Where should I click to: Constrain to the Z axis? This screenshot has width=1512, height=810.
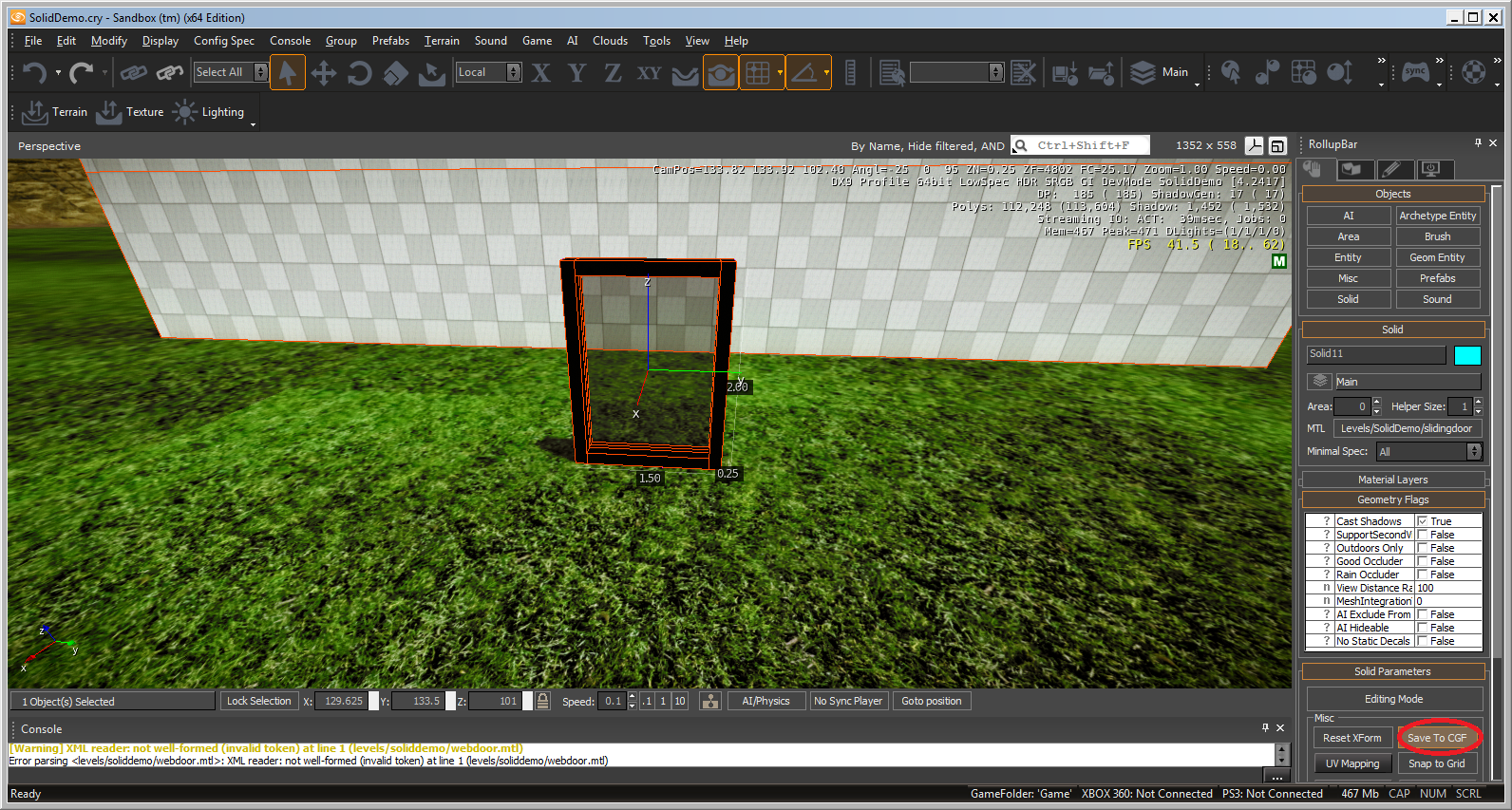(613, 72)
